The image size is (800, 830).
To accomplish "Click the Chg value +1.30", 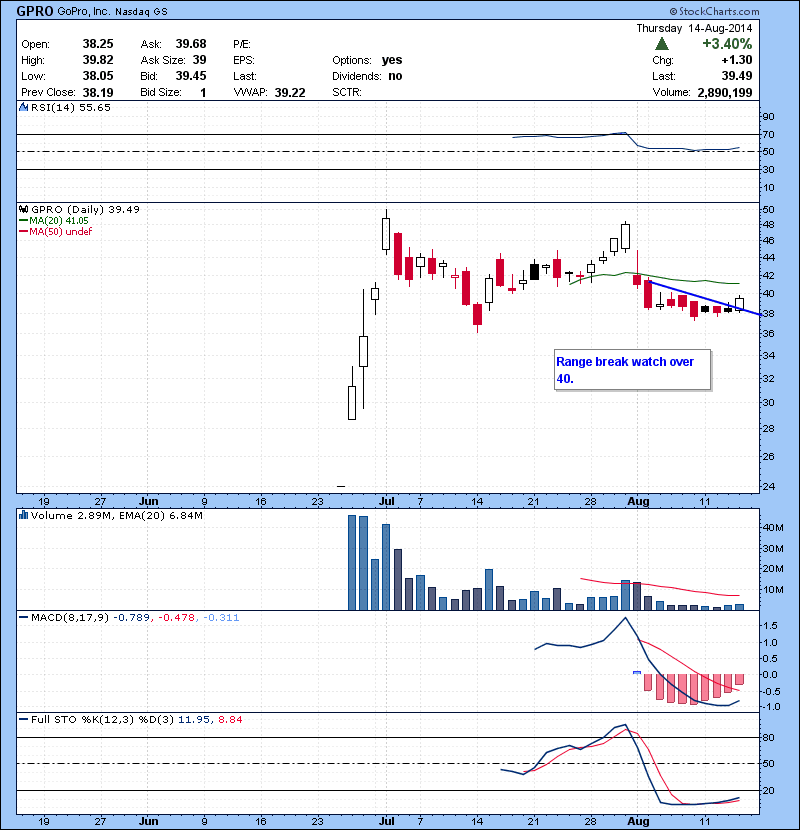I will pos(736,59).
